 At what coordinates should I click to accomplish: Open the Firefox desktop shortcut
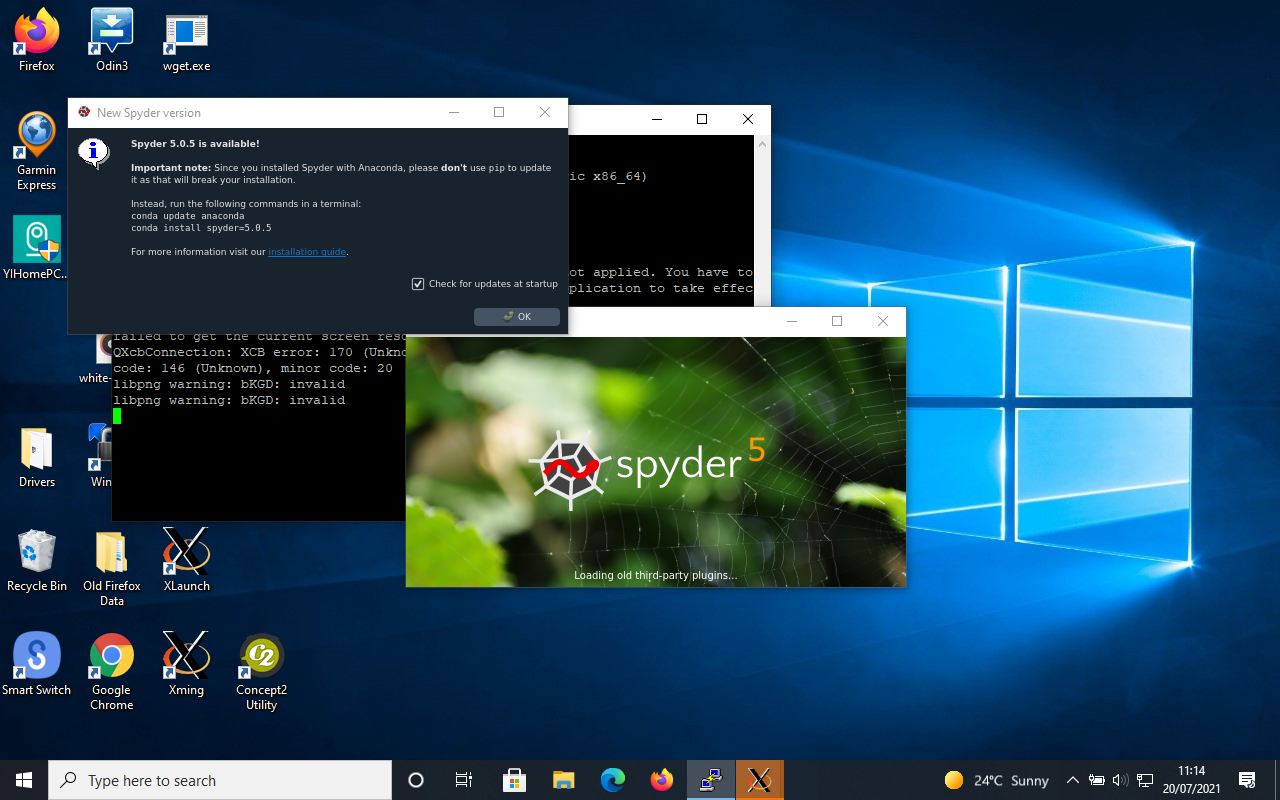tap(37, 40)
